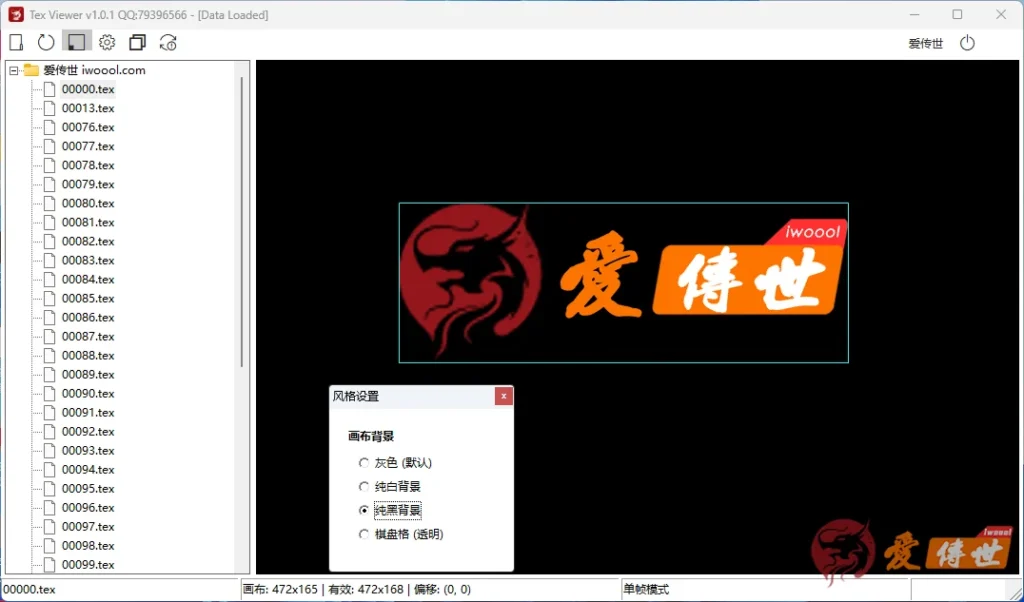Click the 爱传世 link at top right

(x=925, y=44)
